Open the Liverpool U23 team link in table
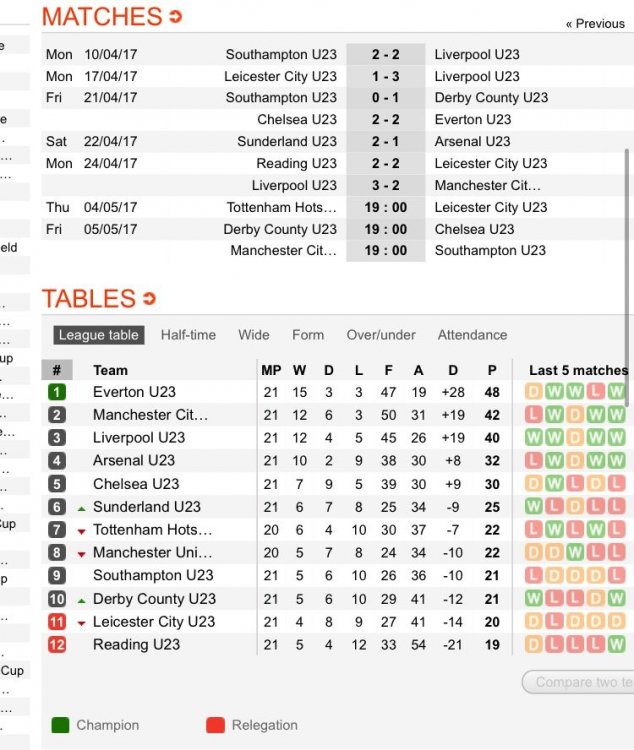This screenshot has height=750, width=634. [139, 438]
